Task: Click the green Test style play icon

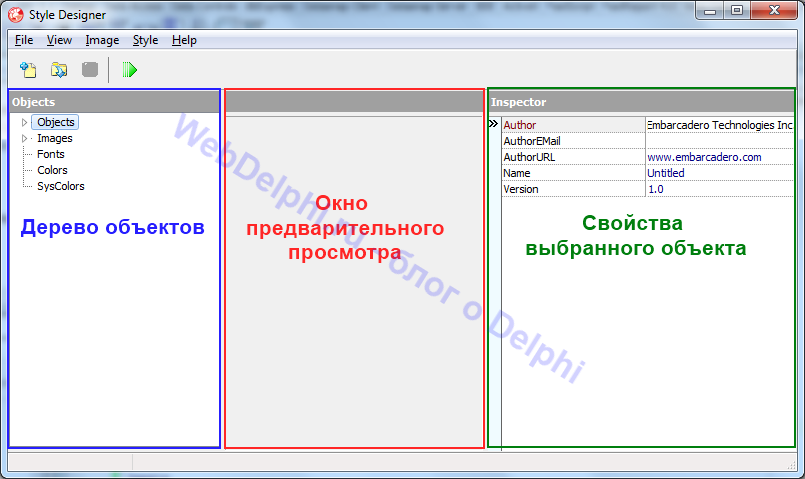Action: coord(129,69)
